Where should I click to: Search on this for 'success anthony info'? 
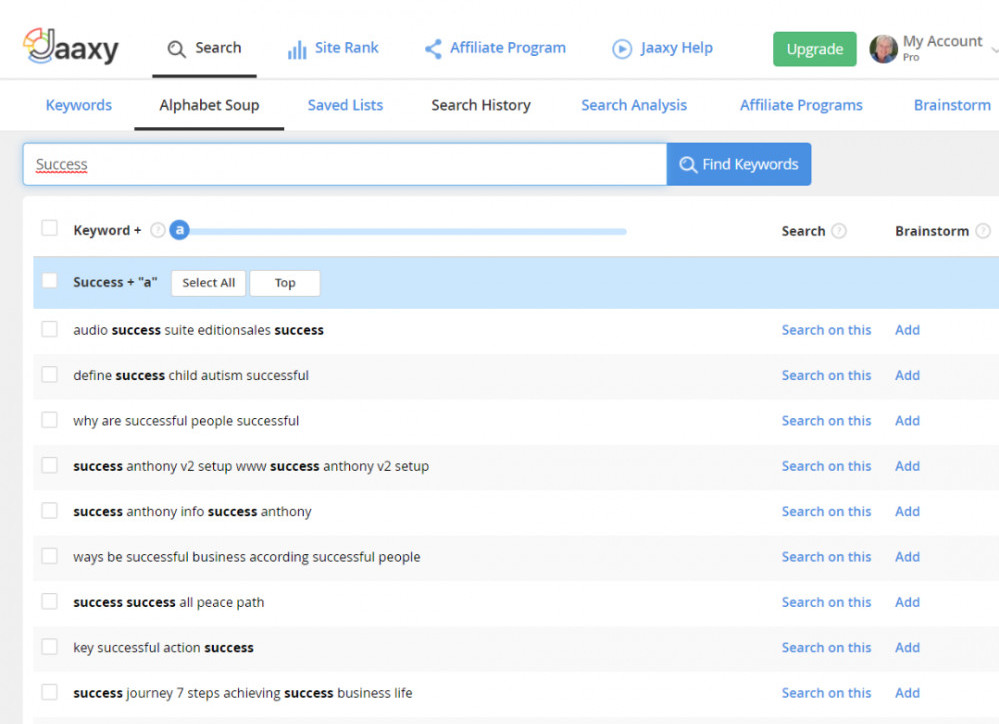tap(826, 511)
